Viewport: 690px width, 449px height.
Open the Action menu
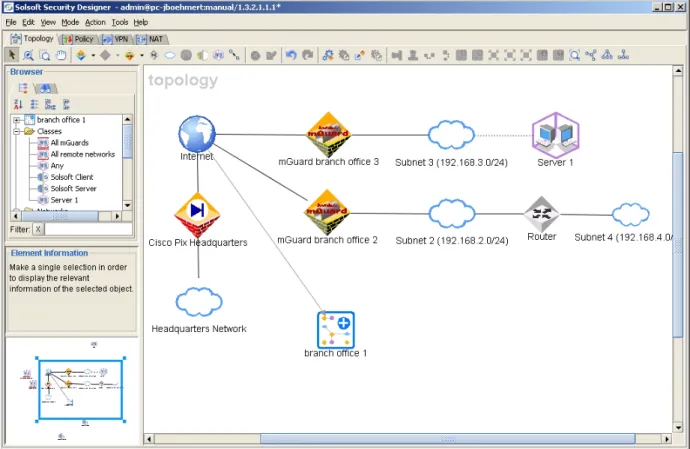pyautogui.click(x=95, y=22)
